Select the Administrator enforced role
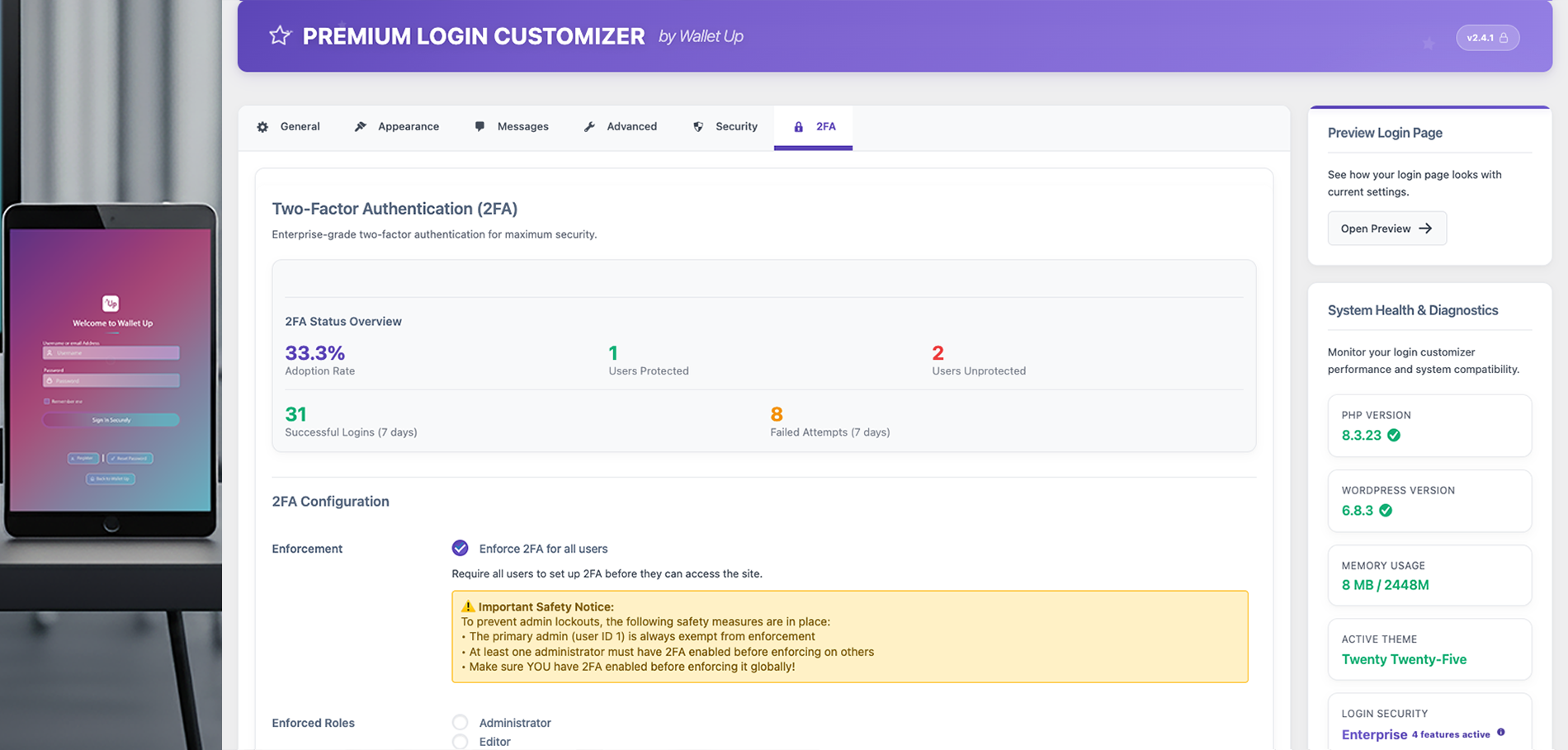The image size is (1568, 750). pos(460,721)
